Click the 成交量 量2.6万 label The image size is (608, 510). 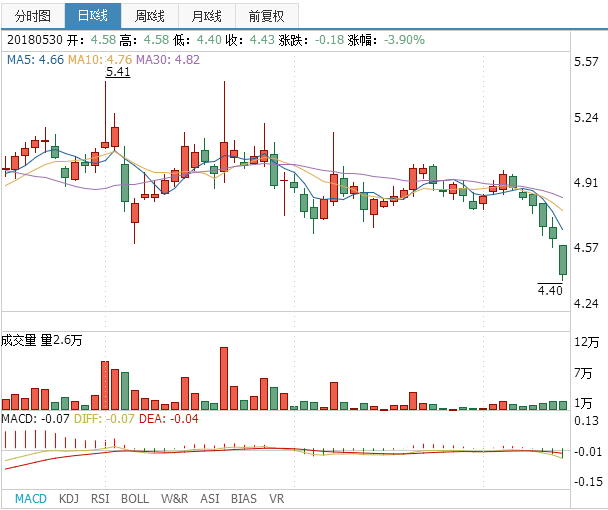[41, 340]
